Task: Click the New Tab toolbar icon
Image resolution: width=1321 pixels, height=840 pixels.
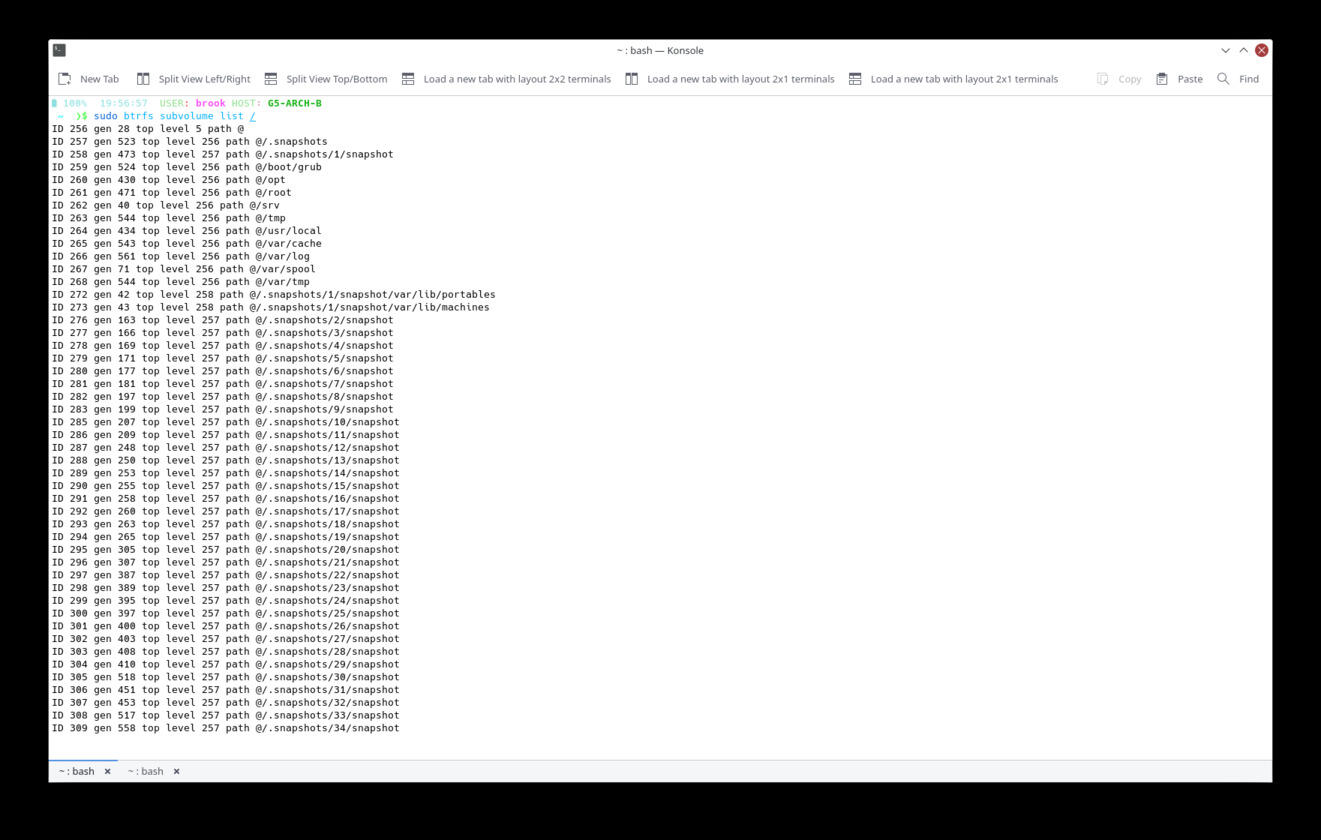Action: (x=65, y=79)
